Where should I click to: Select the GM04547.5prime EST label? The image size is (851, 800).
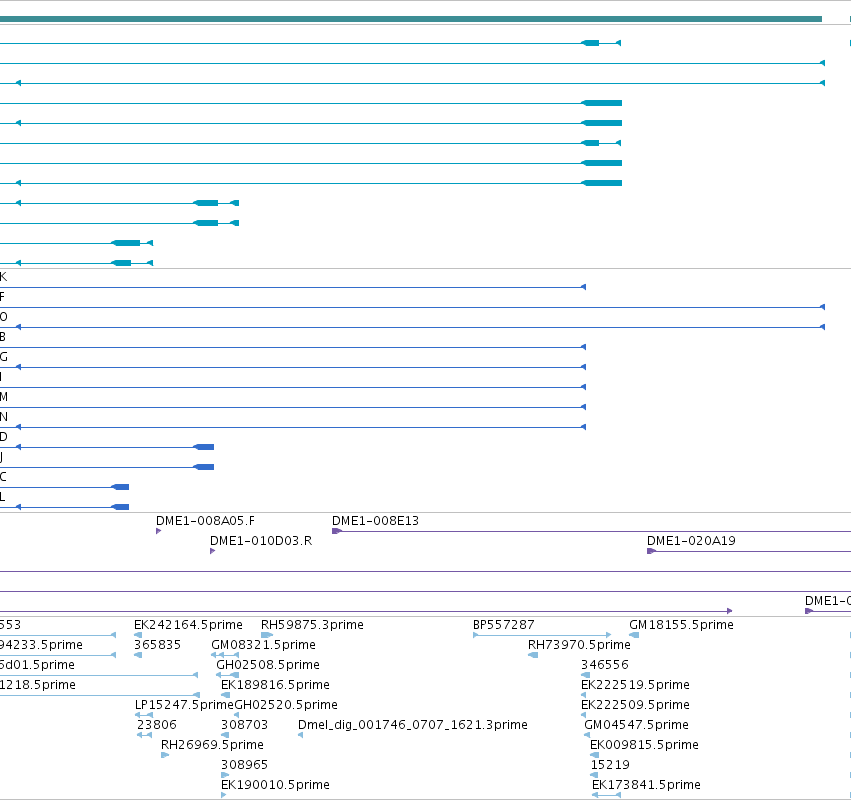[636, 725]
